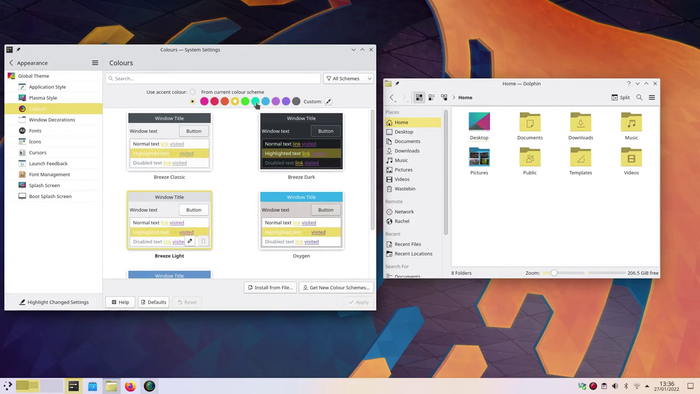
Task: Click the volume icon in system tray
Action: click(615, 386)
